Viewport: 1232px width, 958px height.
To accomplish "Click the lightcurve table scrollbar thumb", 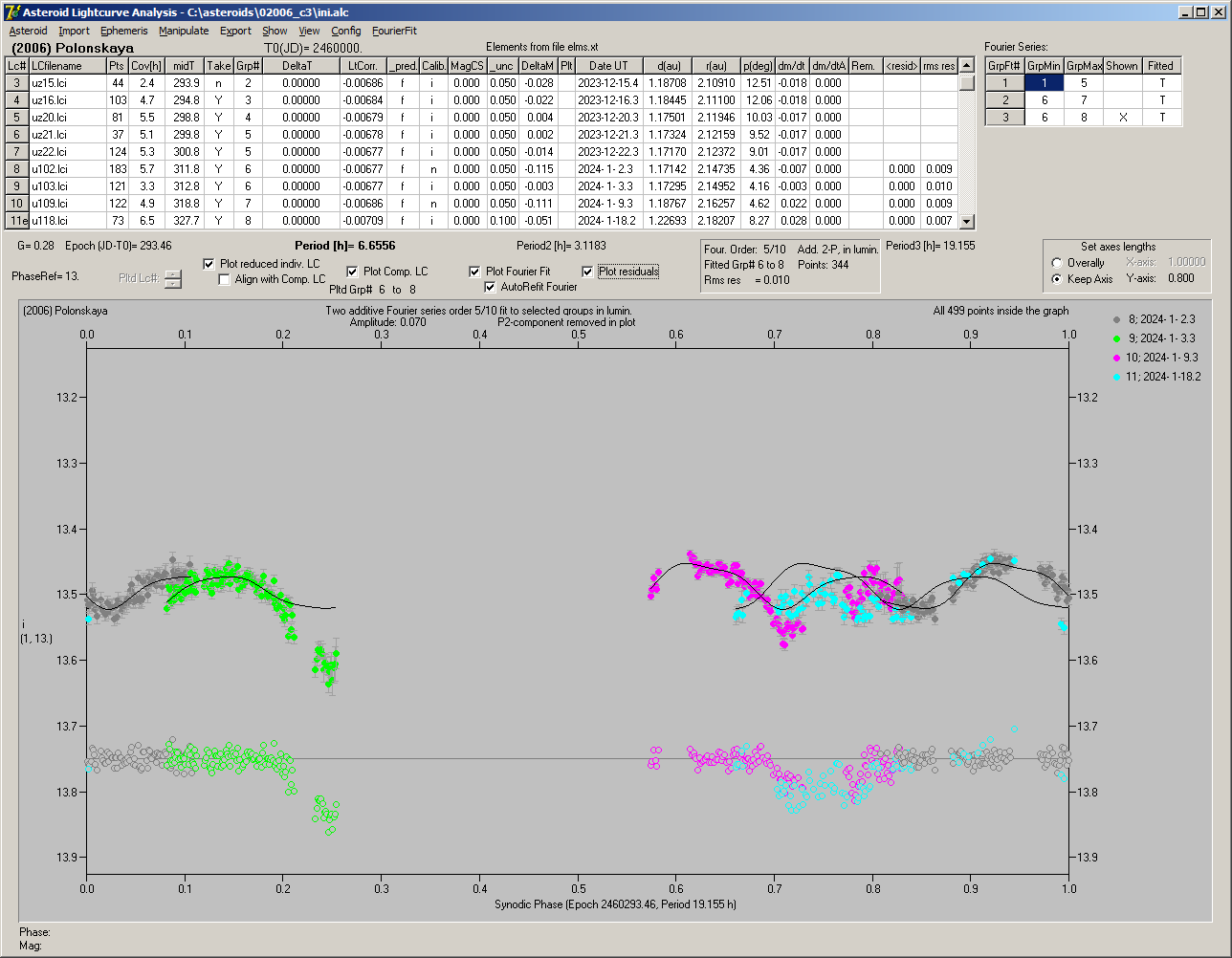I will point(967,82).
